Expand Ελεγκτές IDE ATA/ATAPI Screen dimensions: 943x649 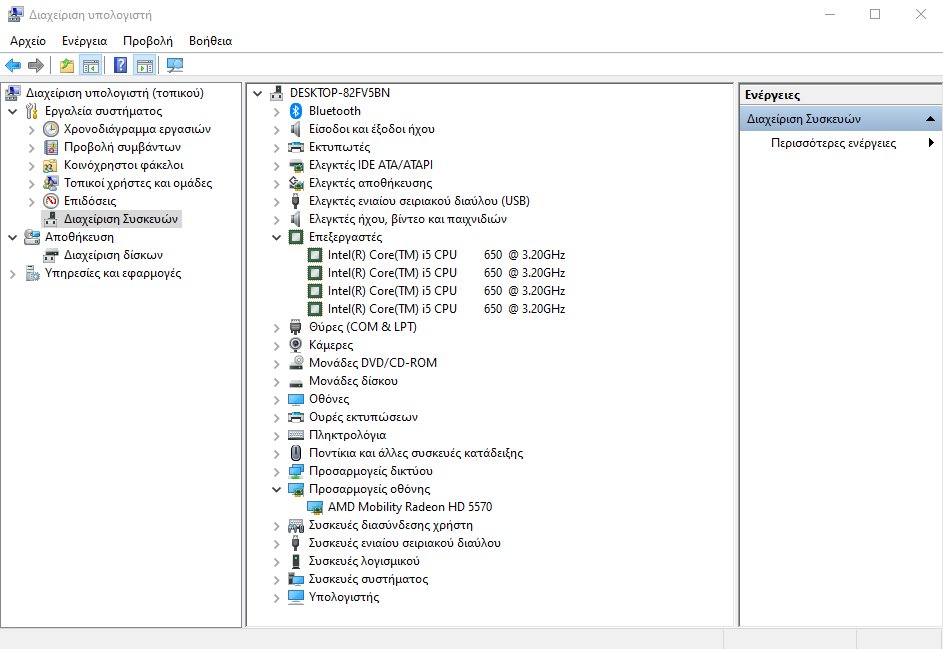276,165
